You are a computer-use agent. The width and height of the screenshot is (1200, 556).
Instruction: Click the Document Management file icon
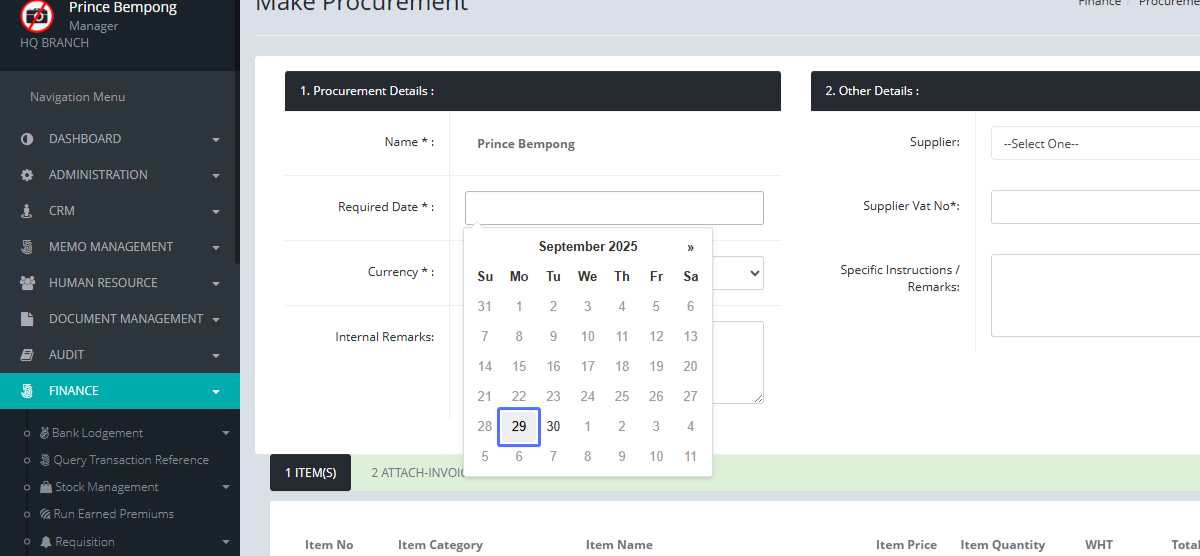coord(27,319)
